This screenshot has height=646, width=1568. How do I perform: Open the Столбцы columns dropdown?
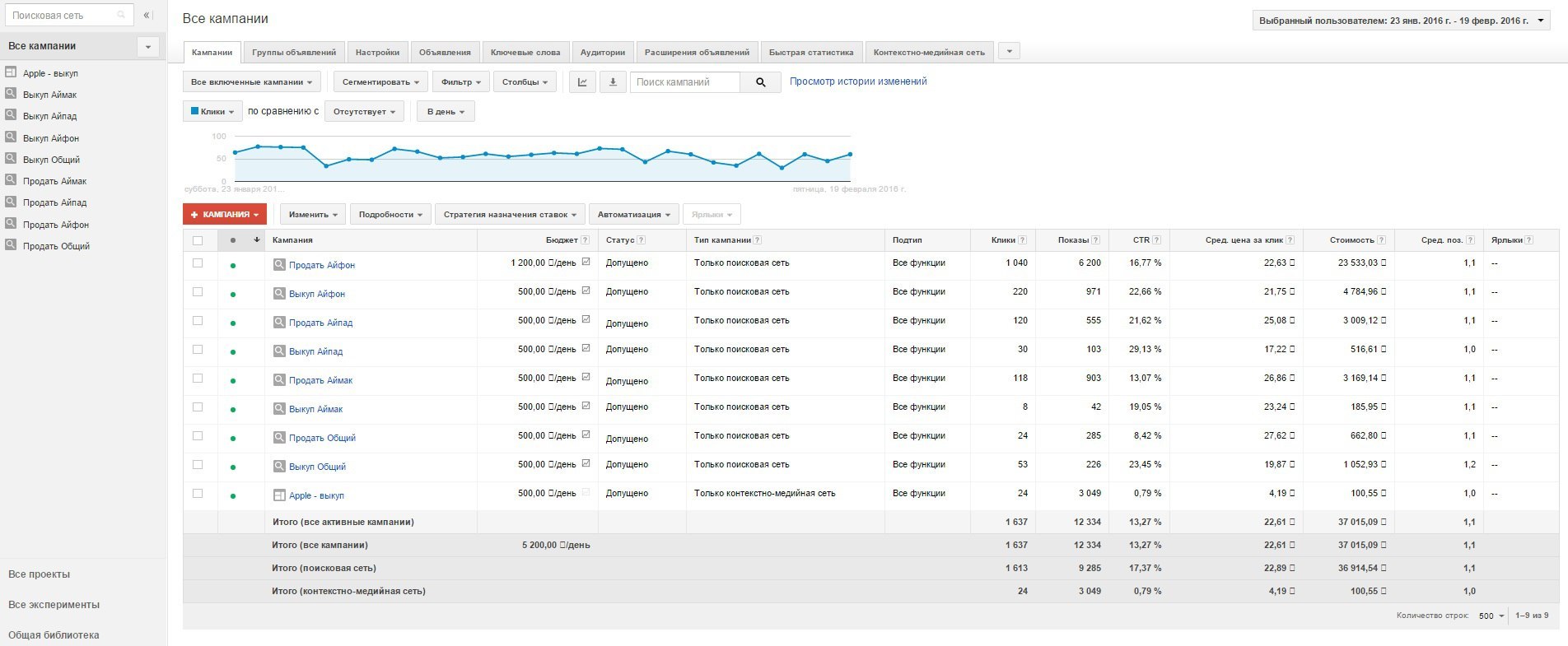[x=525, y=82]
